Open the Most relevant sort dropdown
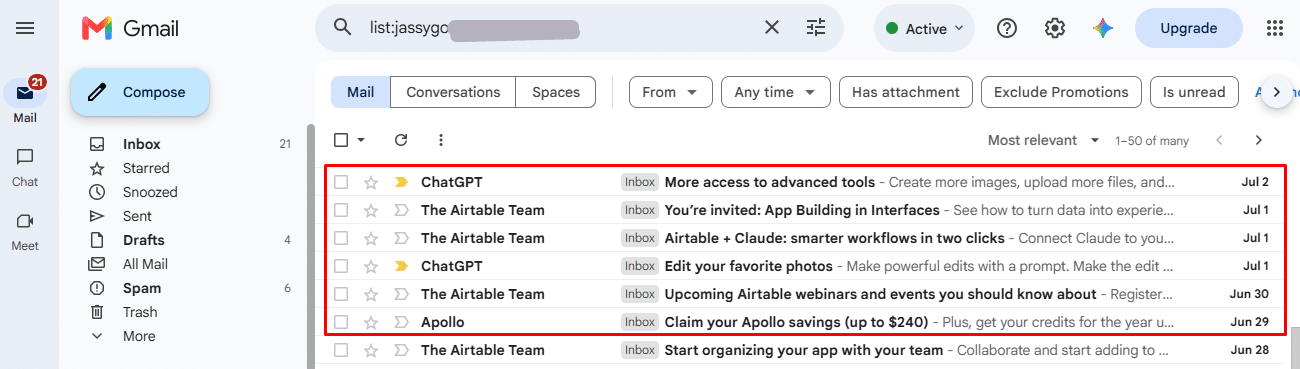The height and width of the screenshot is (369, 1300). coord(1043,140)
